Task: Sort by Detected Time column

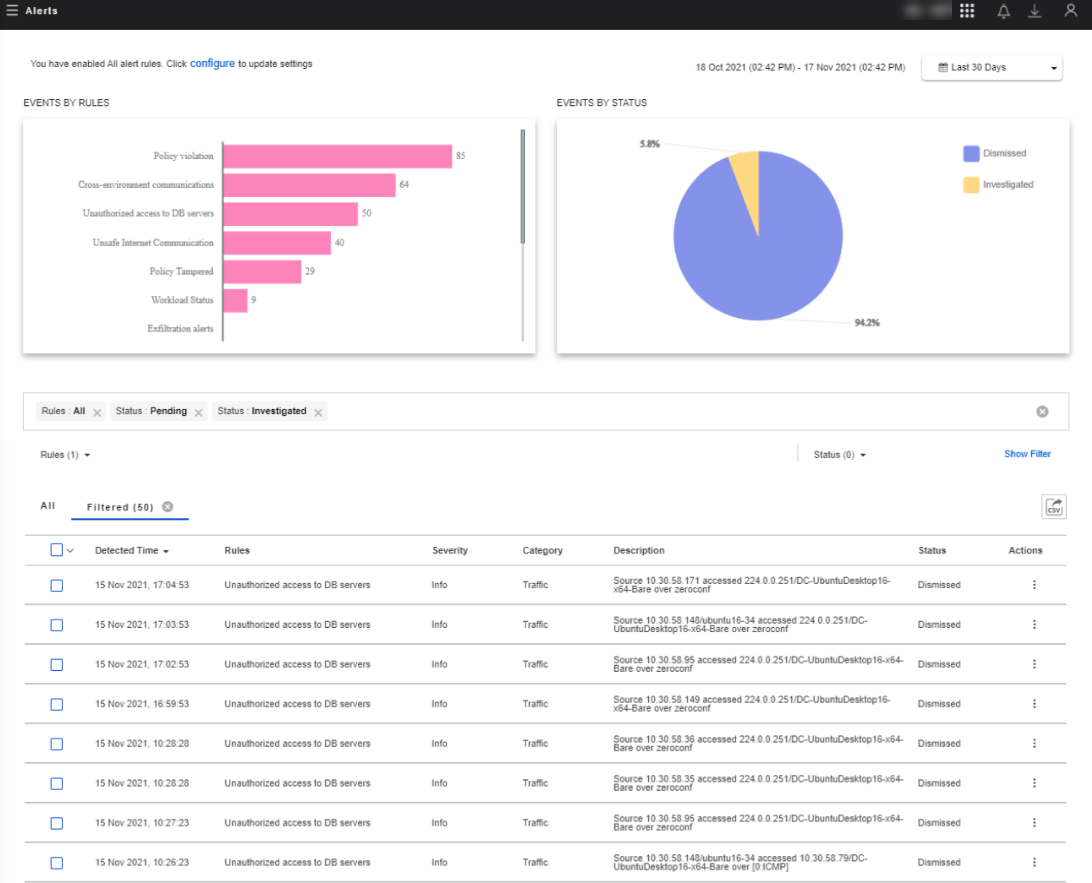Action: (x=132, y=550)
